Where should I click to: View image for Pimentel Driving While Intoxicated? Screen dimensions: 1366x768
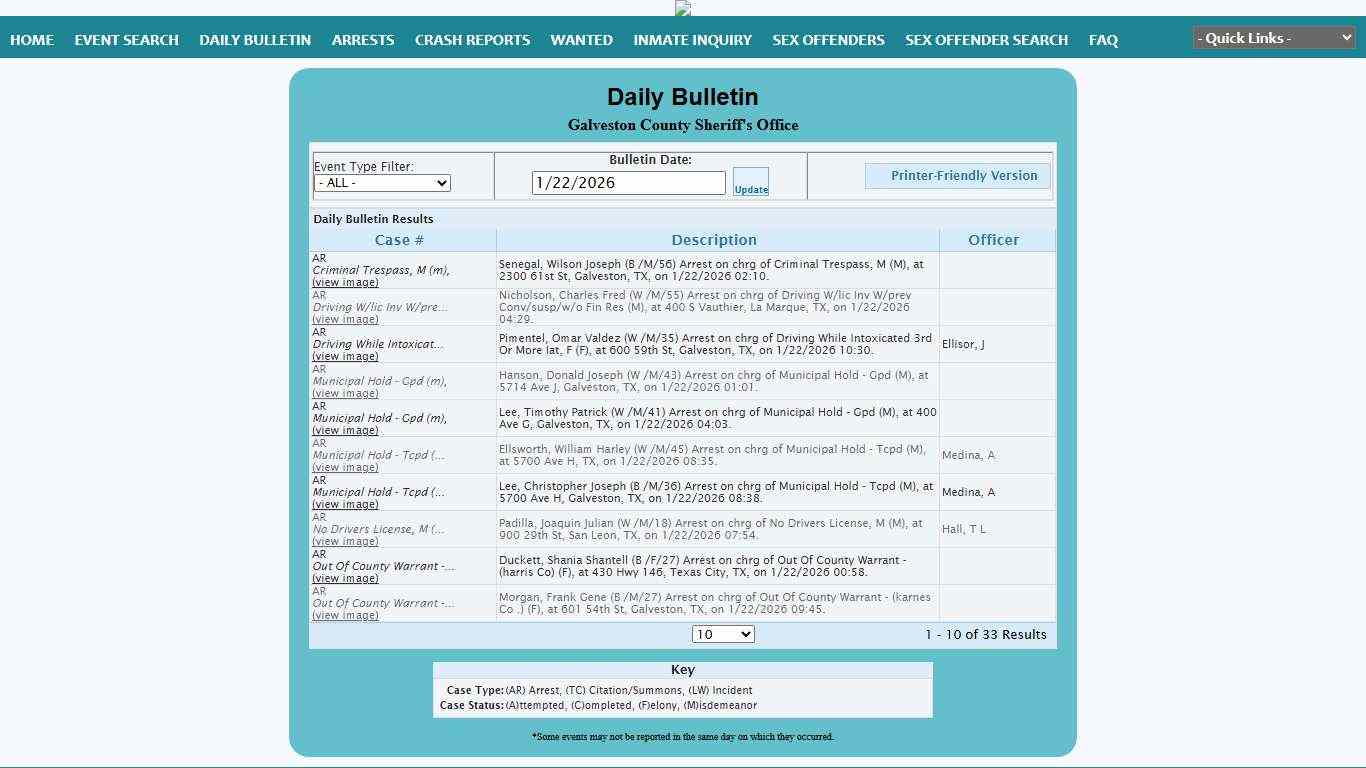(x=345, y=357)
